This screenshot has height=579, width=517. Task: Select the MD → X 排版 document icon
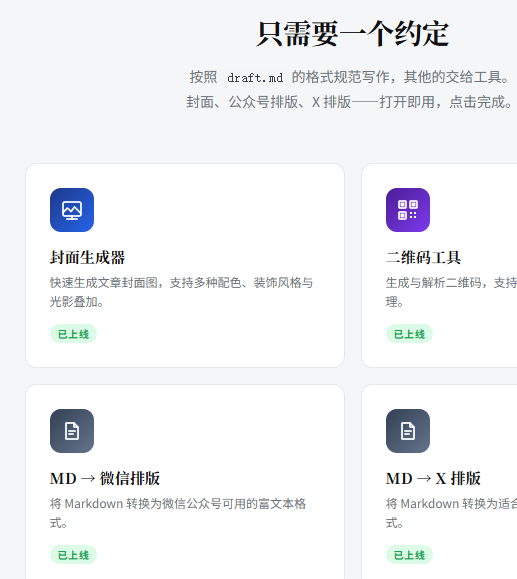[x=408, y=431]
